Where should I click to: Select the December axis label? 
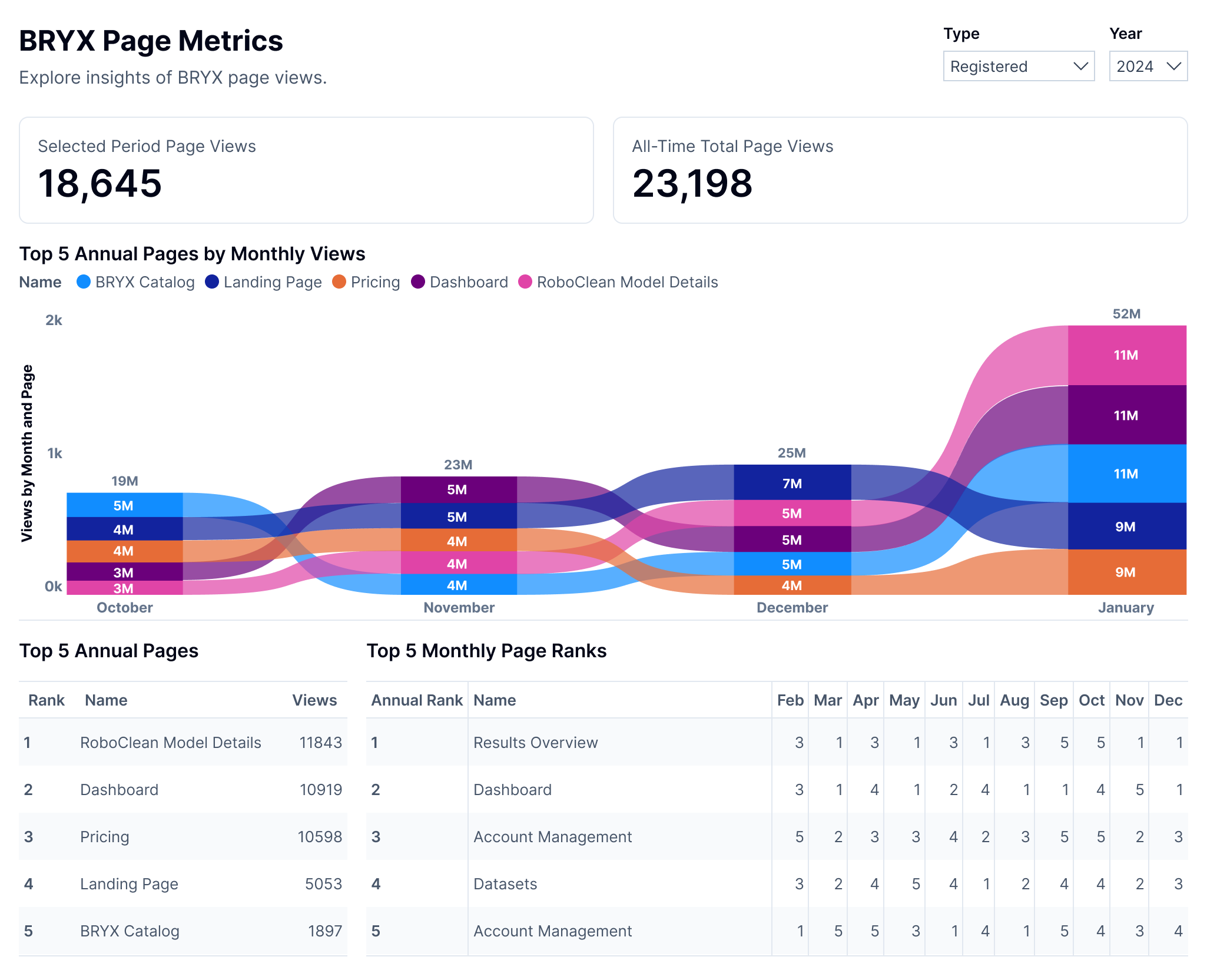coord(792,608)
